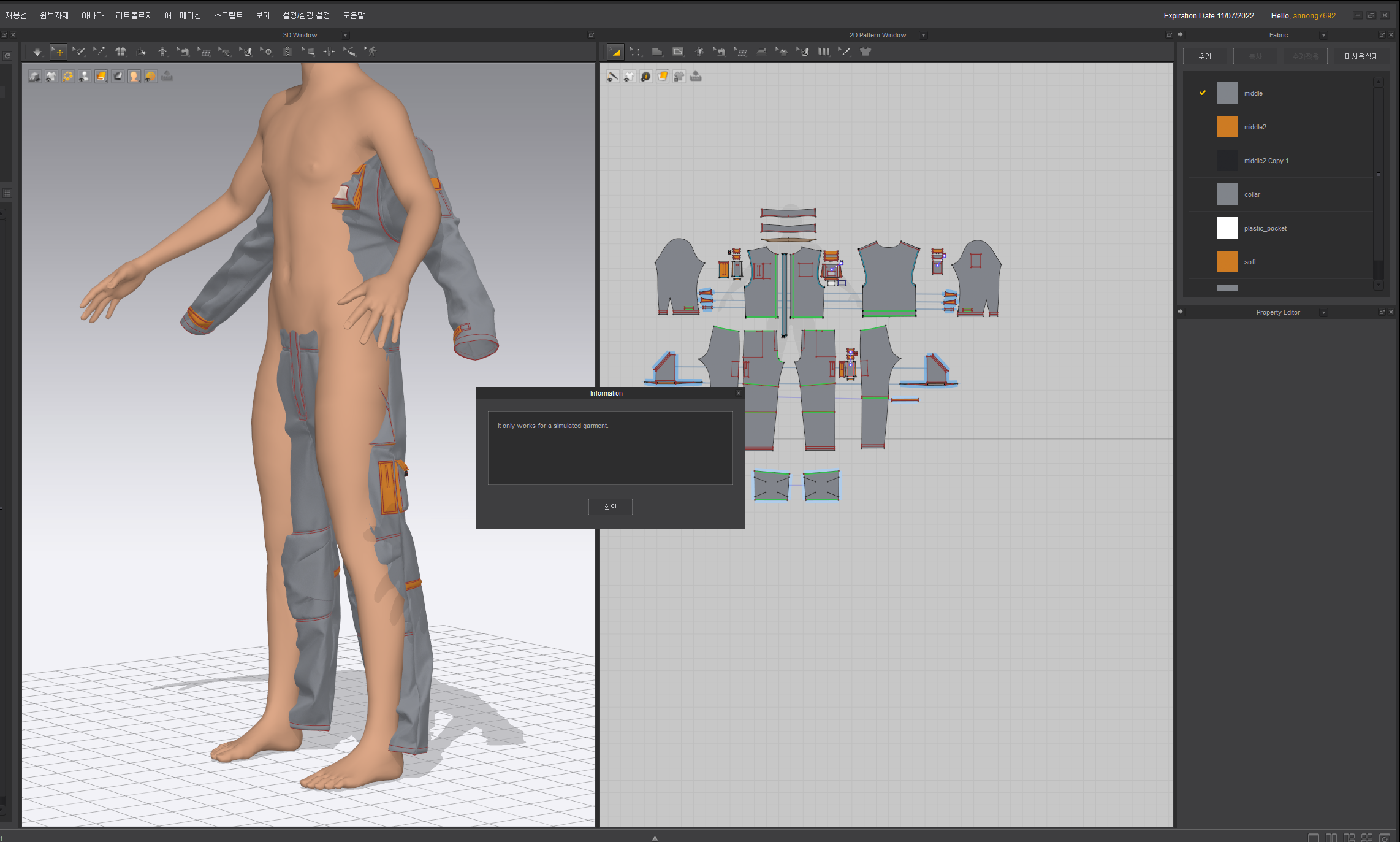Select the sewing machine tool in the 2D toolbar
The height and width of the screenshot is (842, 1400).
[x=720, y=52]
